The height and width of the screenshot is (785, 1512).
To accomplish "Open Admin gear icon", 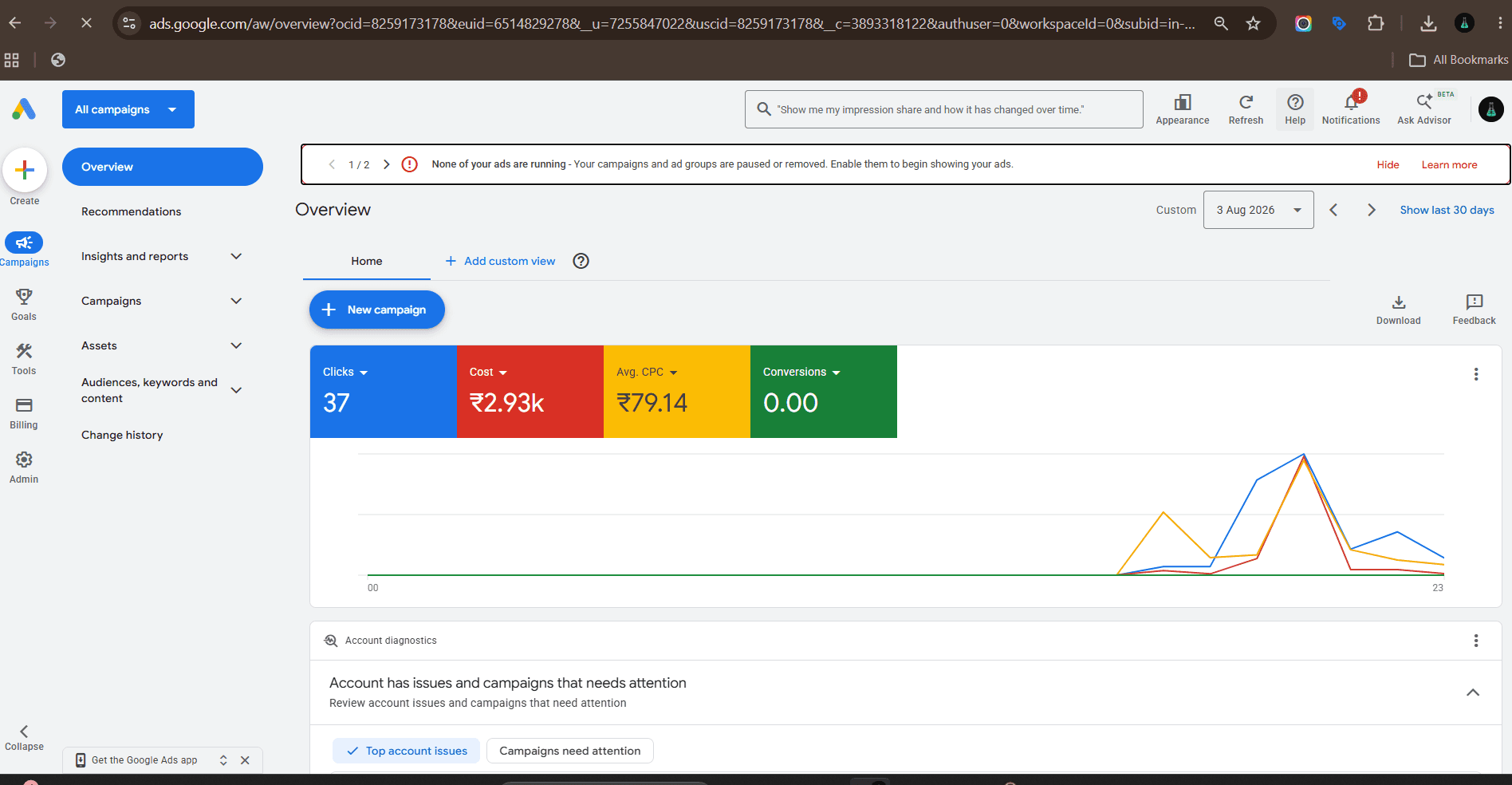I will click(x=24, y=460).
